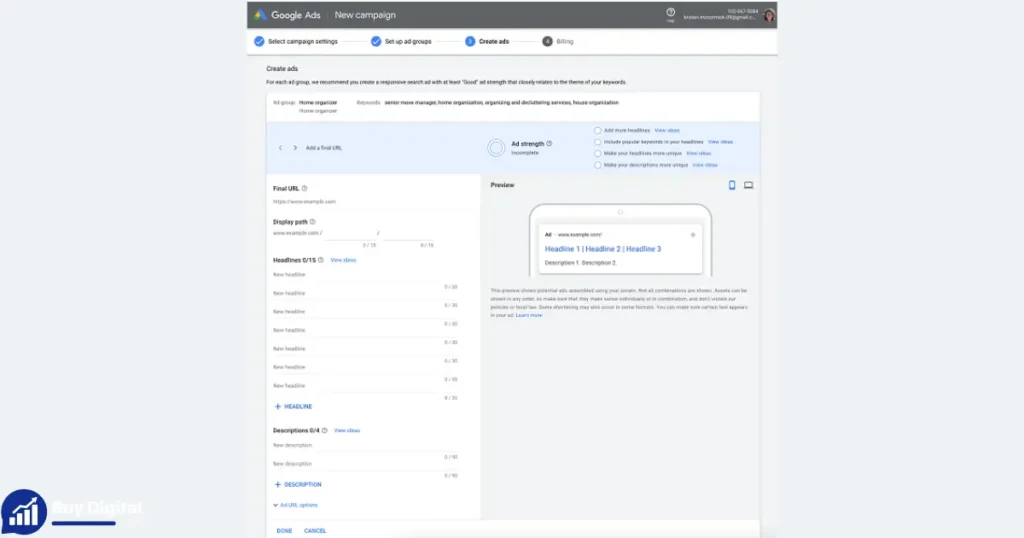Click 'Headline 1 | Headline 2 | Headline 3' preview text

[603, 249]
